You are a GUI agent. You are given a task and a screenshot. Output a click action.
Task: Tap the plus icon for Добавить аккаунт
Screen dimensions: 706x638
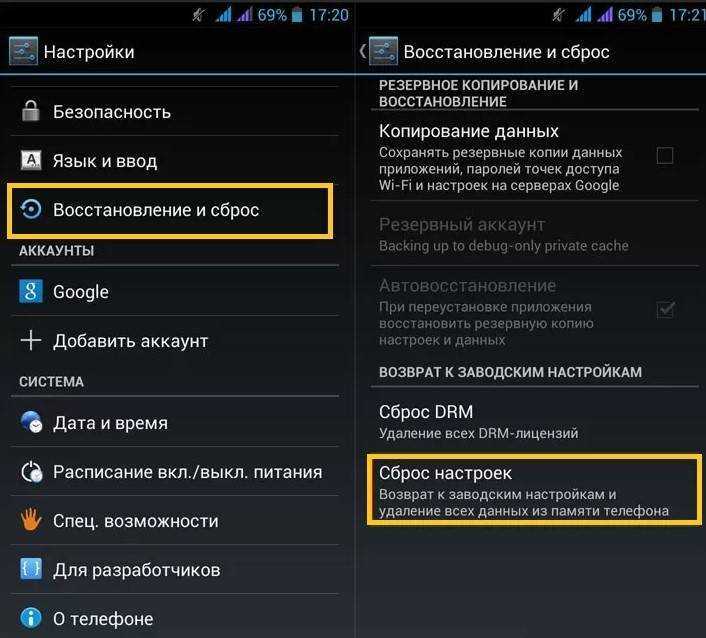(31, 340)
